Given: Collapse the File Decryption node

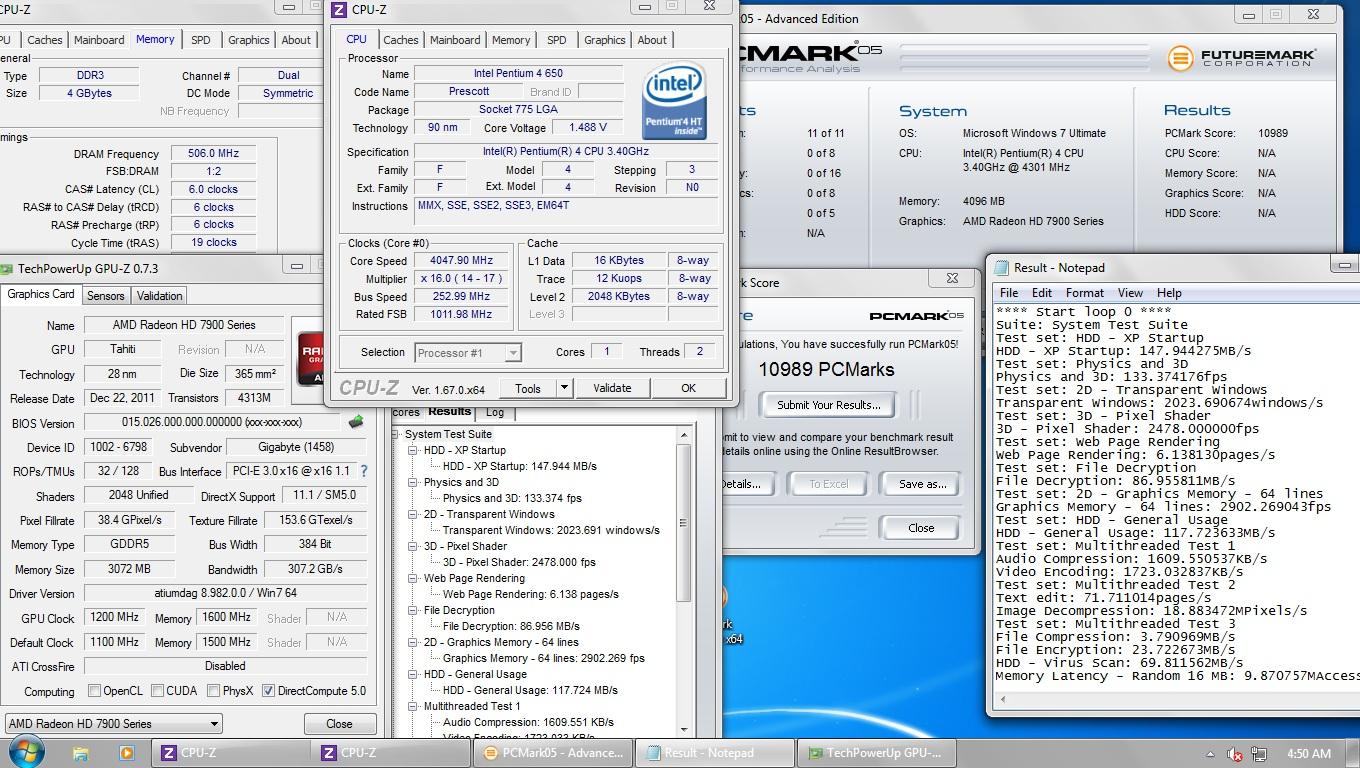Looking at the screenshot, I should point(412,610).
